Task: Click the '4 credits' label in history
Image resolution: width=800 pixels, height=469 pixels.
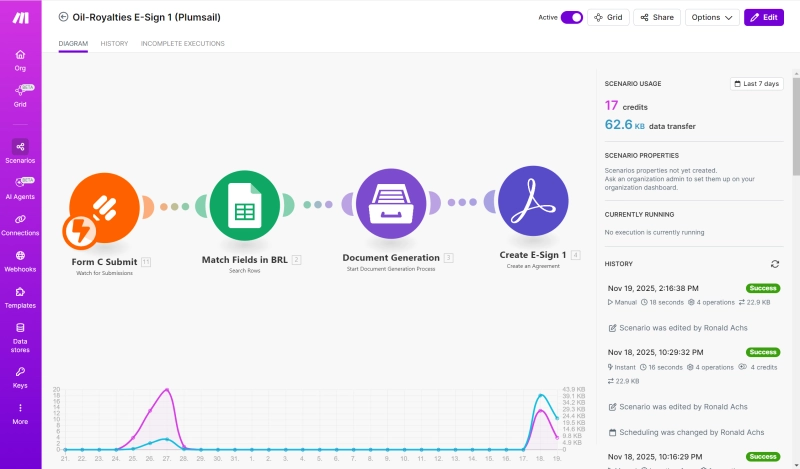Action: [763, 367]
